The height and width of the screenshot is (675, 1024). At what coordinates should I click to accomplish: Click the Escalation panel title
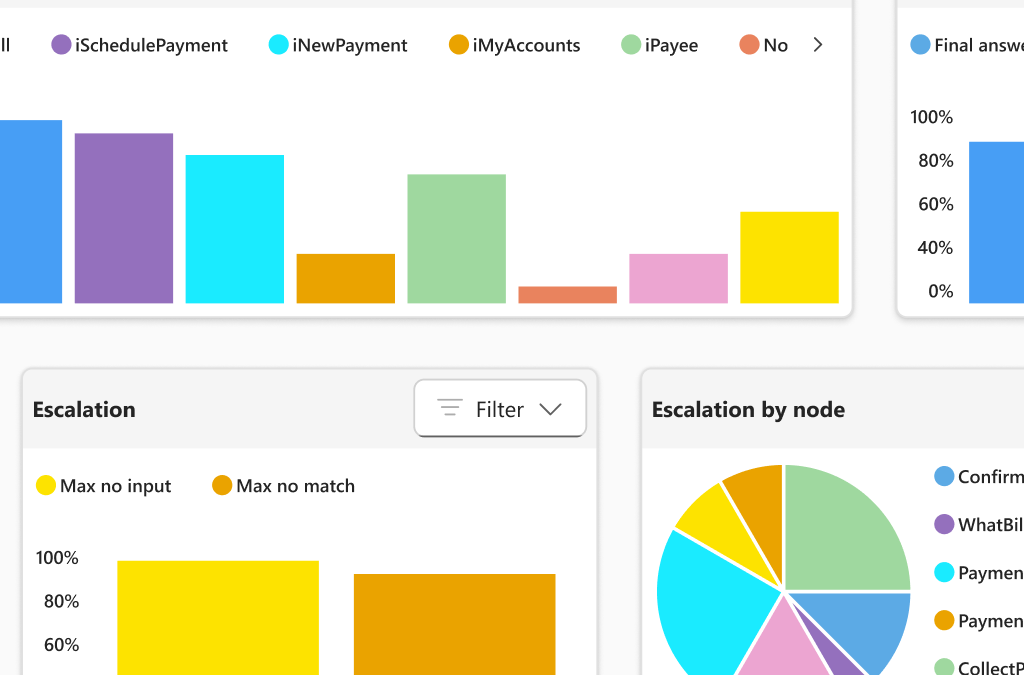pyautogui.click(x=84, y=409)
